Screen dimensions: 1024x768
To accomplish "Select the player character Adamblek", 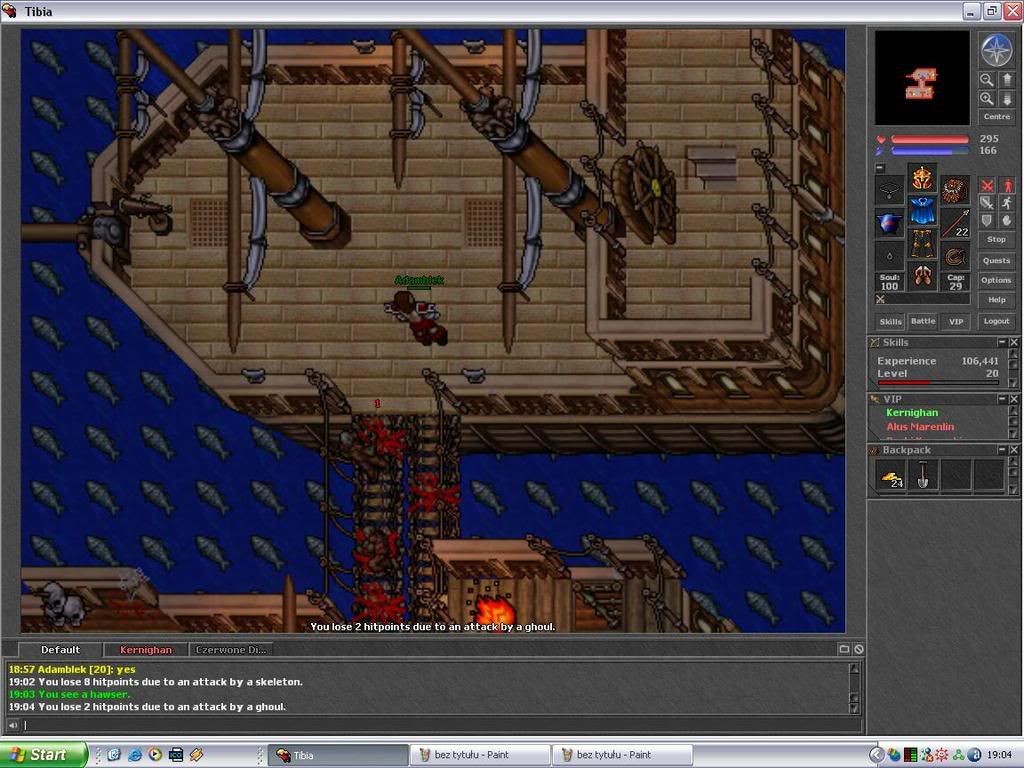I will click(x=418, y=317).
